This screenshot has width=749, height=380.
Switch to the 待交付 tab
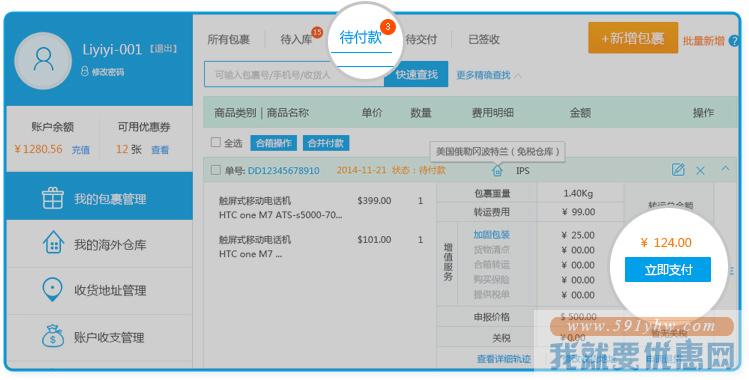(421, 39)
